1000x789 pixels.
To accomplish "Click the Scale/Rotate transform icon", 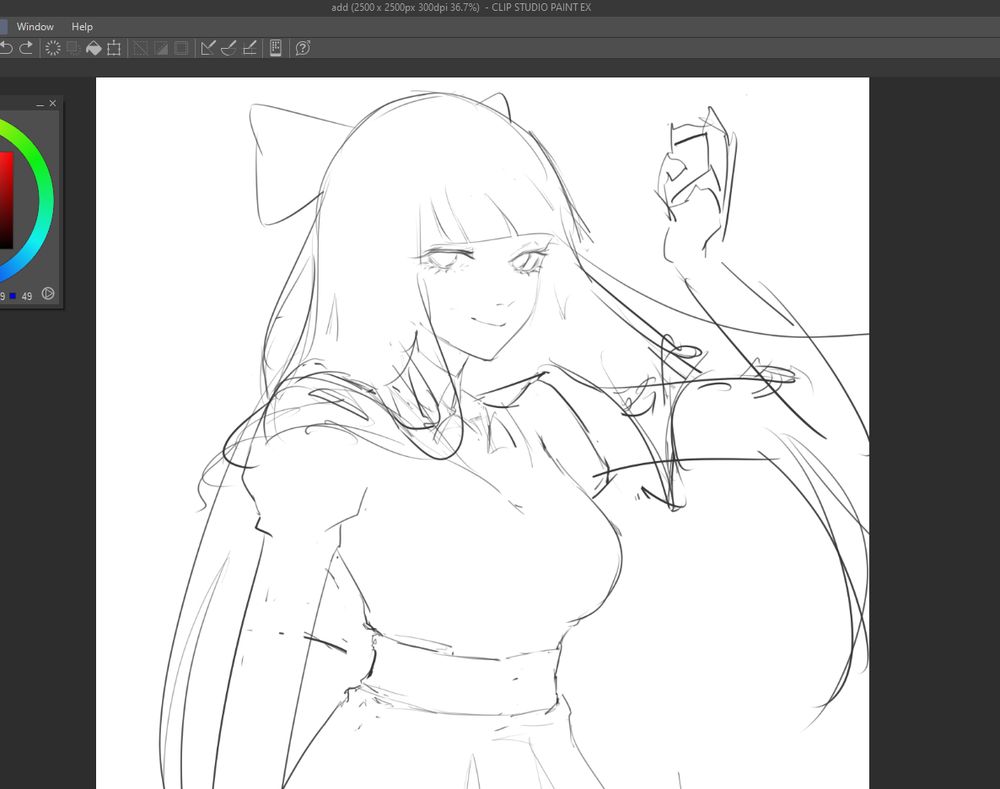I will [x=114, y=48].
